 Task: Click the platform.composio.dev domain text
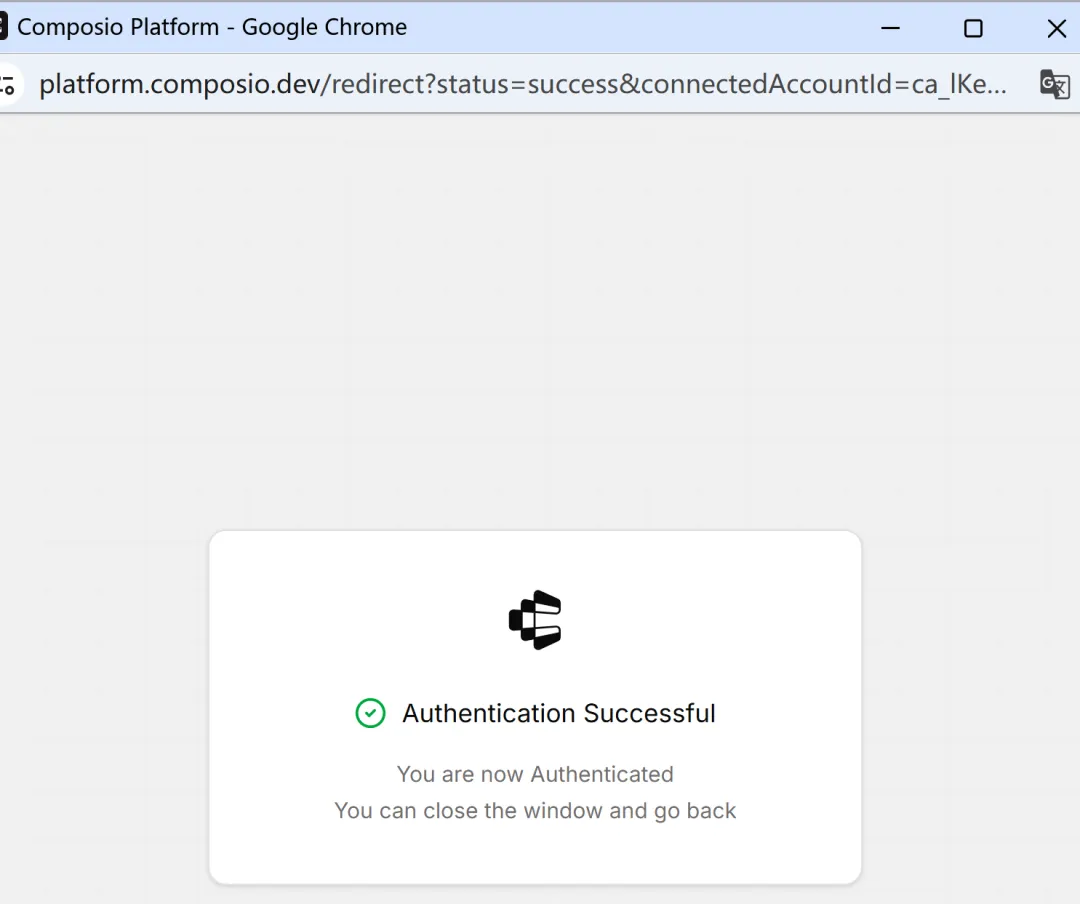click(178, 85)
